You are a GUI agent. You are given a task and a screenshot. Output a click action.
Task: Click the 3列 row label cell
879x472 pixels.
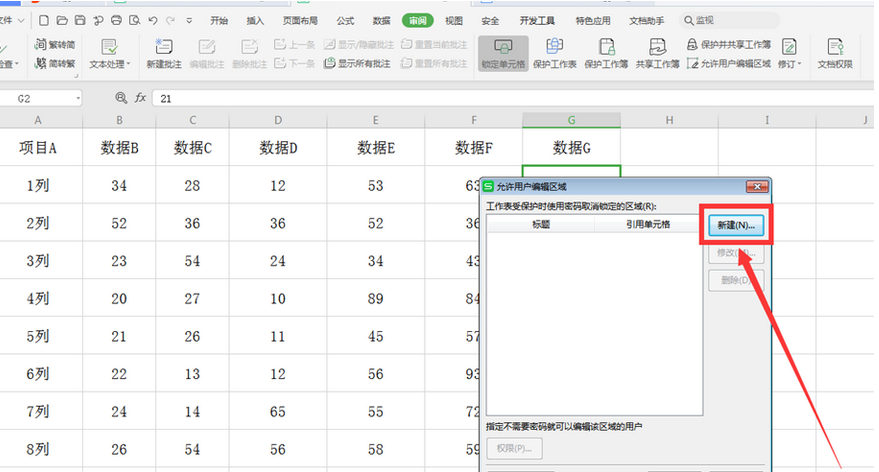(38, 261)
